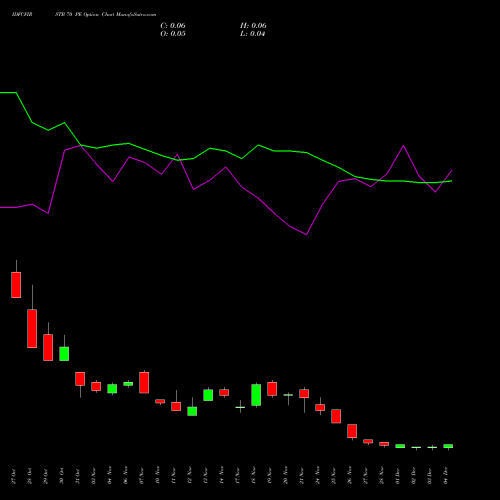Click the low value L: 0.04
The height and width of the screenshot is (500, 500).
252,34
